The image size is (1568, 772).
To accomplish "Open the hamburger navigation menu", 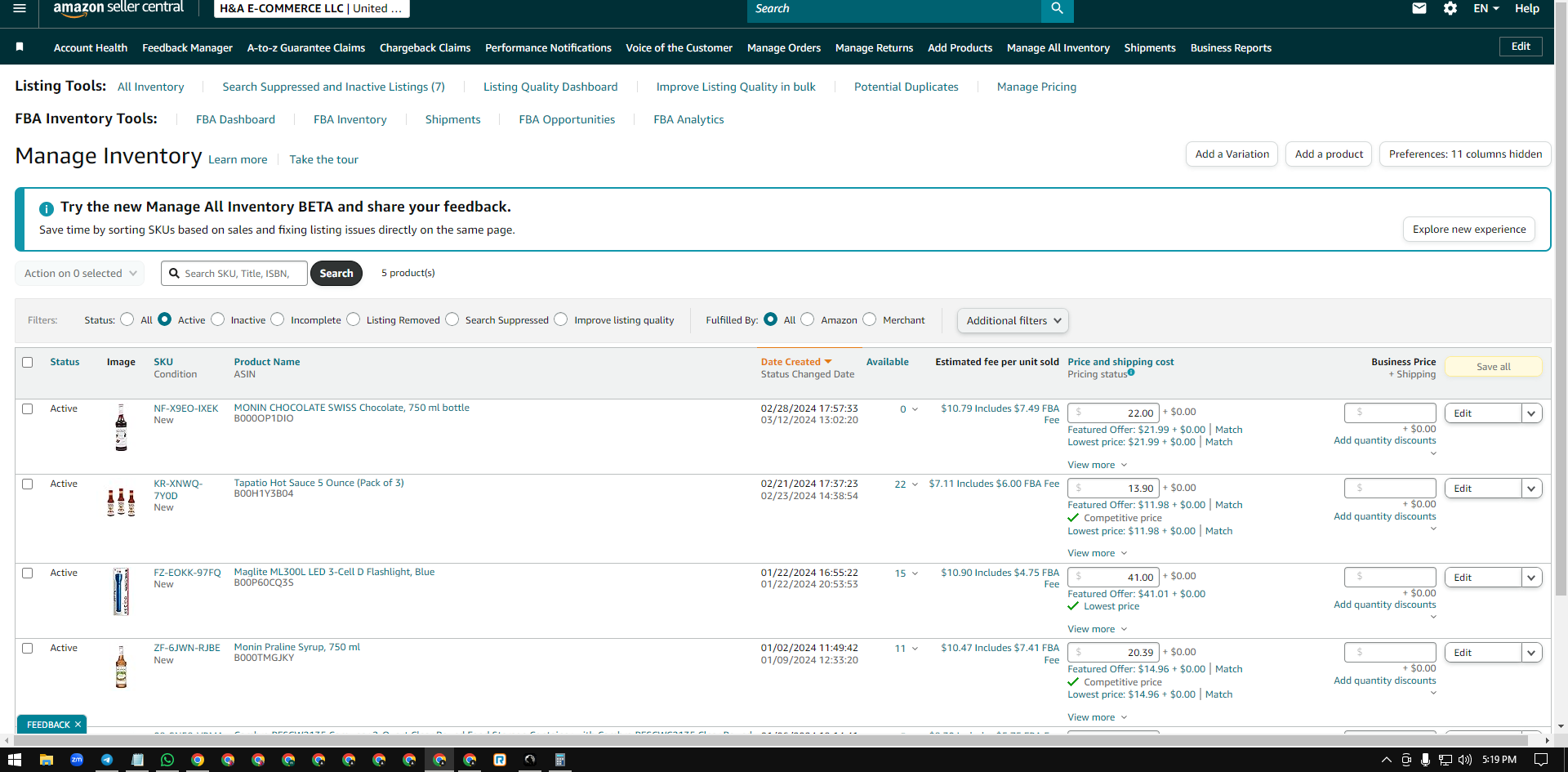I will (20, 8).
